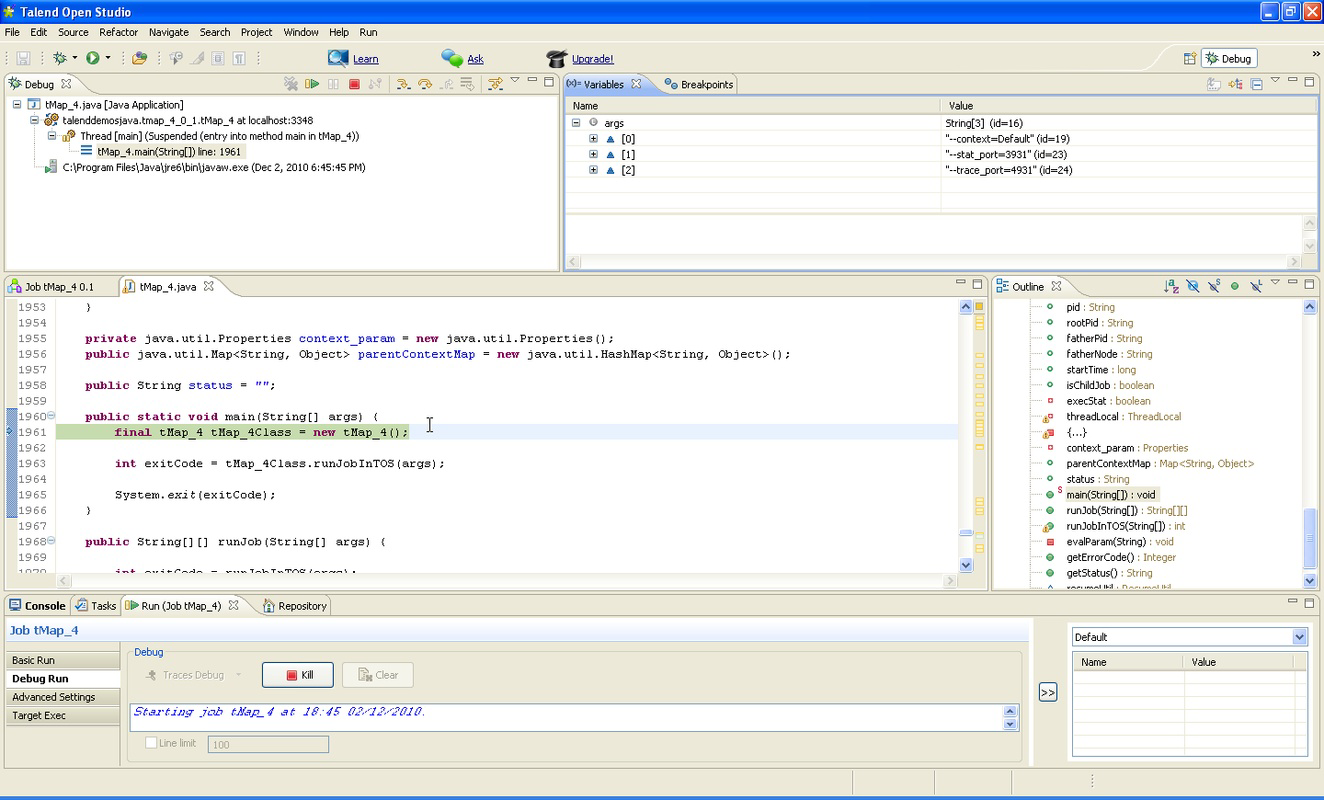Select the tMap_4.main(String[]) stack frame
1324x800 pixels.
point(169,152)
